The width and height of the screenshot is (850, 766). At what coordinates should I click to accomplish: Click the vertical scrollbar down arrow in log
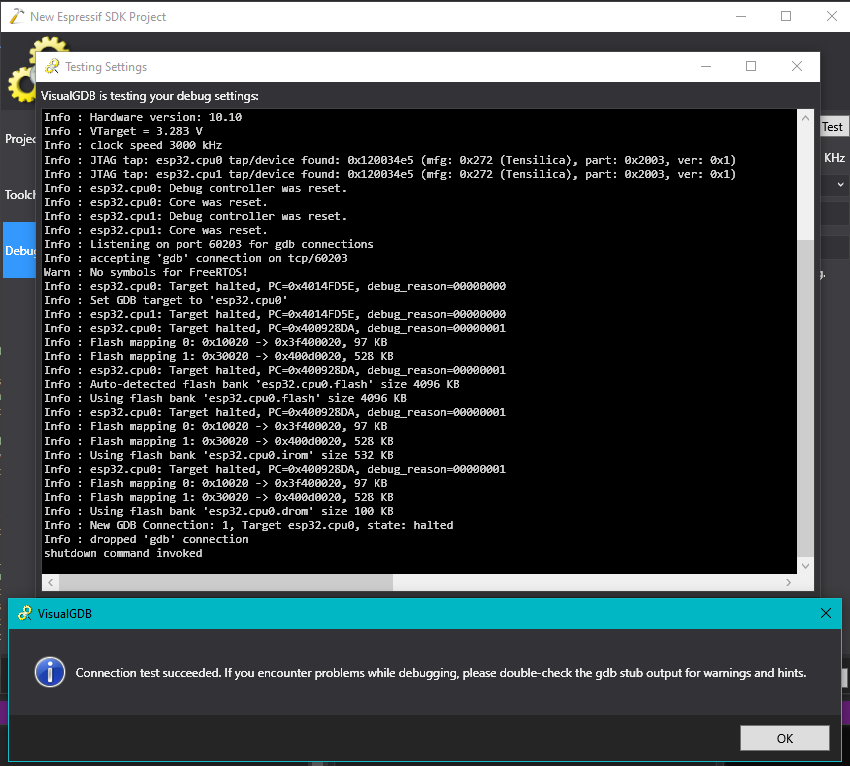click(805, 565)
